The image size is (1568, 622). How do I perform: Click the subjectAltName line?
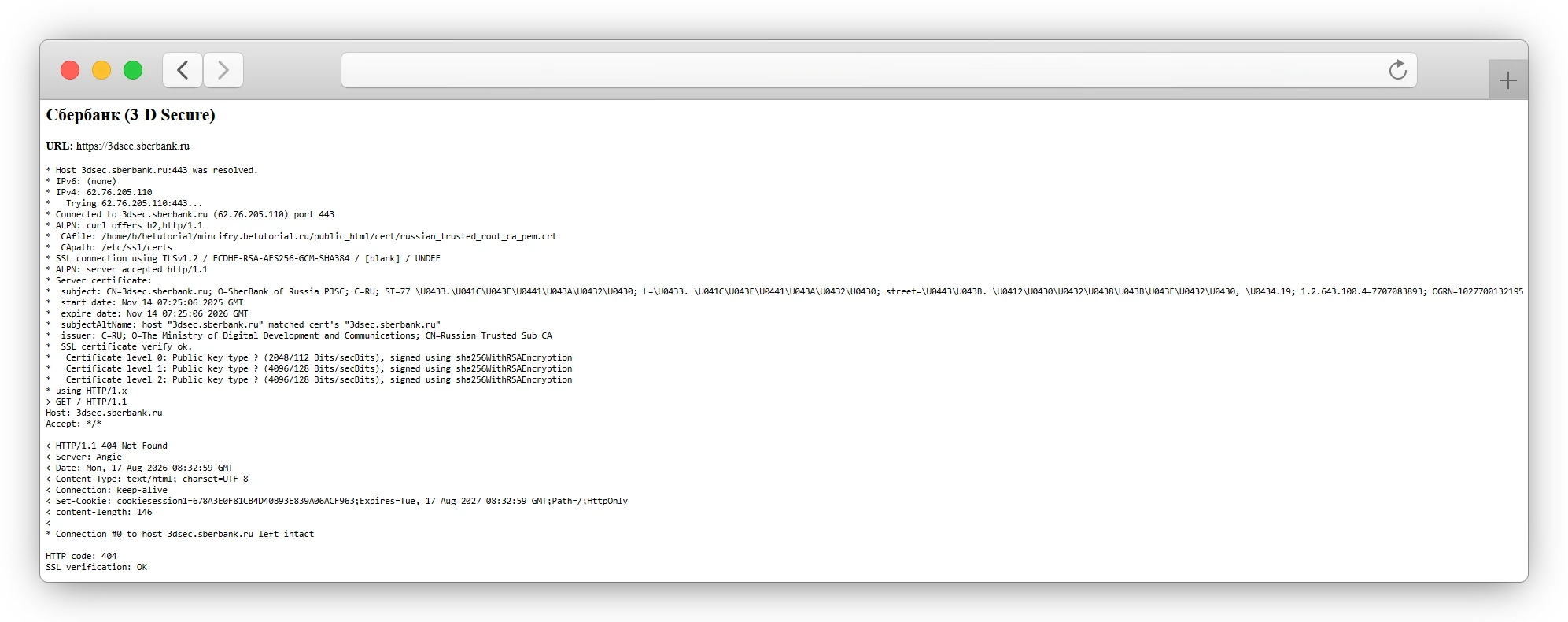(x=243, y=324)
